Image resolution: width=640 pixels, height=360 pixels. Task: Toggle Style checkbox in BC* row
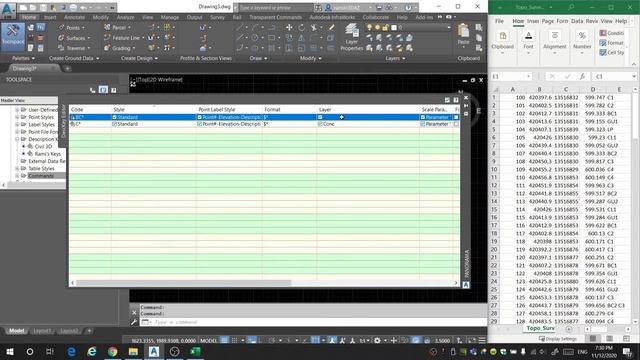pyautogui.click(x=114, y=117)
